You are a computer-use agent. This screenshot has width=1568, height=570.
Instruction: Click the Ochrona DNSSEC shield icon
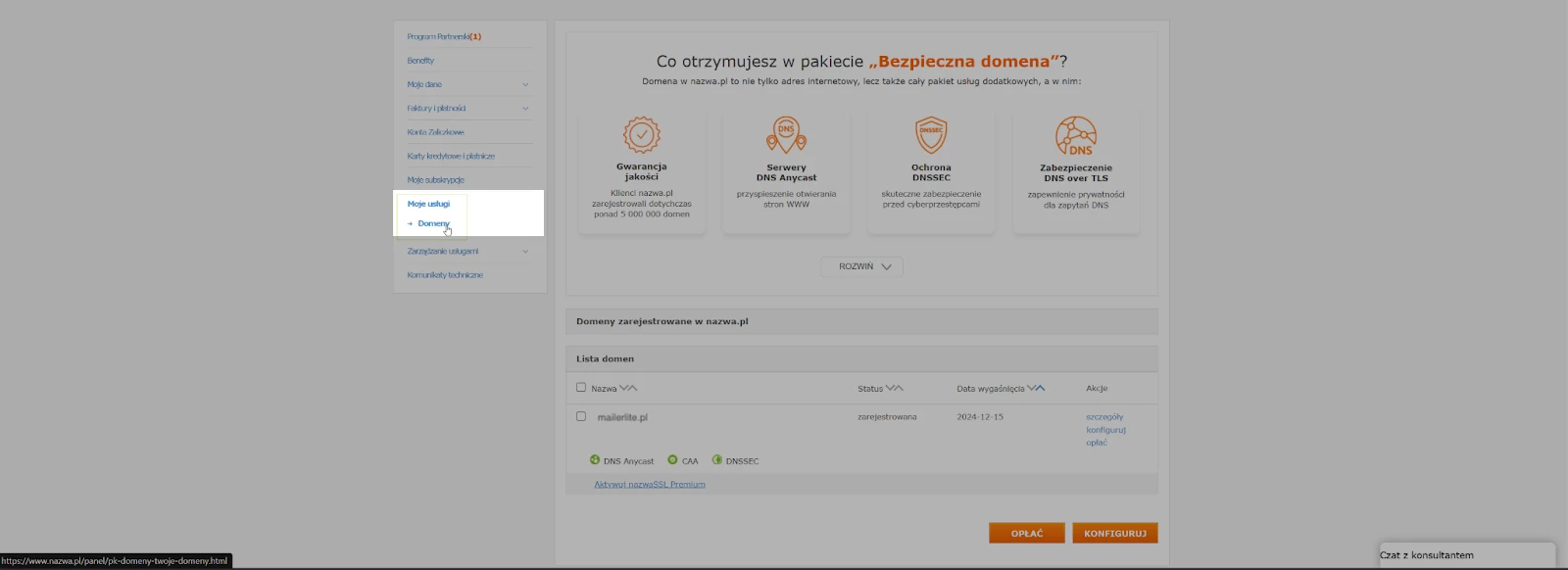pyautogui.click(x=931, y=135)
